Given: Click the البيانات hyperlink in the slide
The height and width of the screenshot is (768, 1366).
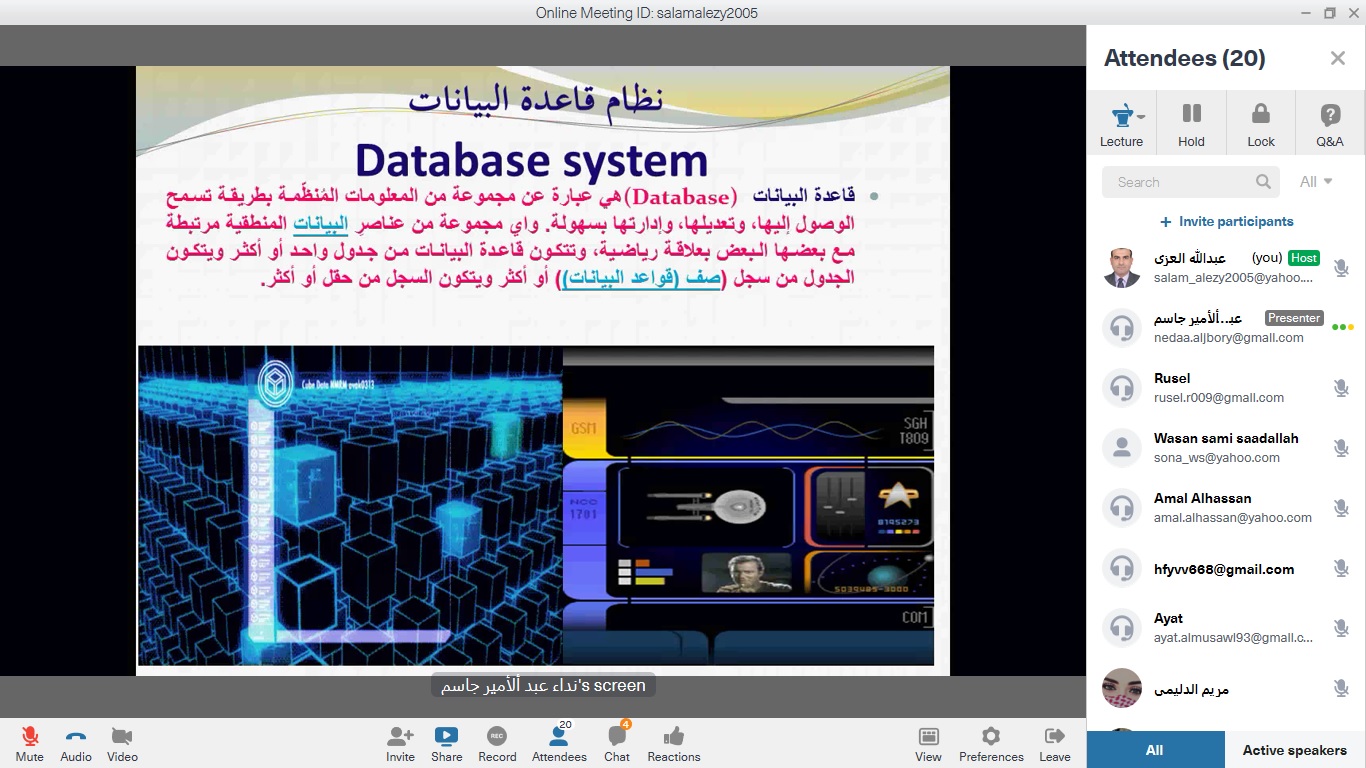Looking at the screenshot, I should [x=320, y=223].
